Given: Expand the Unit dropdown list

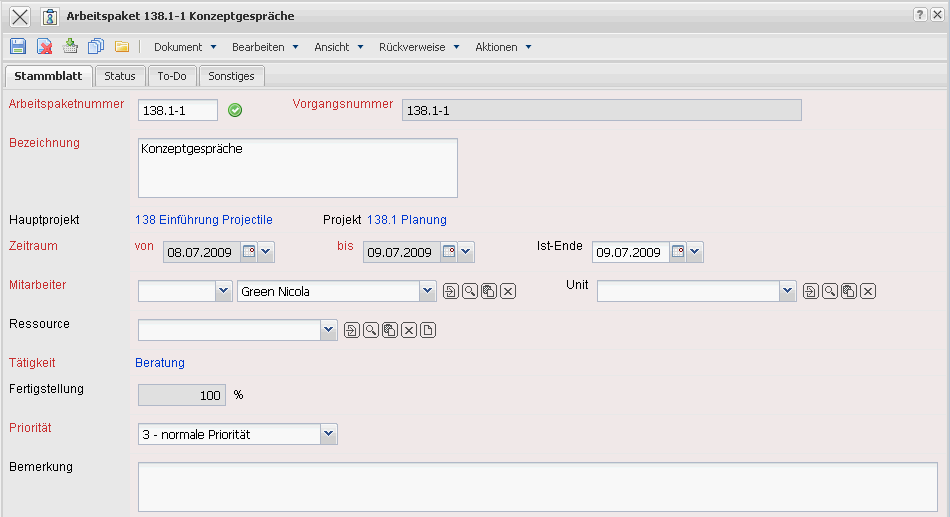Looking at the screenshot, I should (x=787, y=291).
